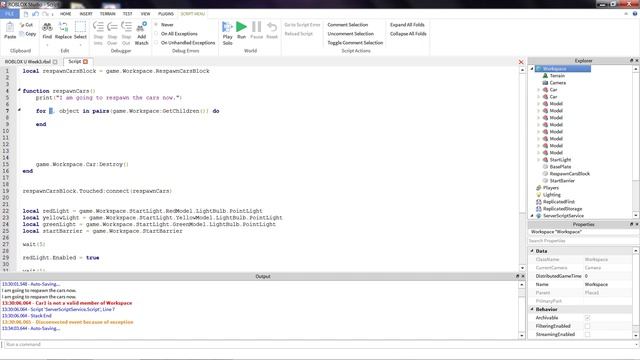Click the Select tool icon

point(80,27)
